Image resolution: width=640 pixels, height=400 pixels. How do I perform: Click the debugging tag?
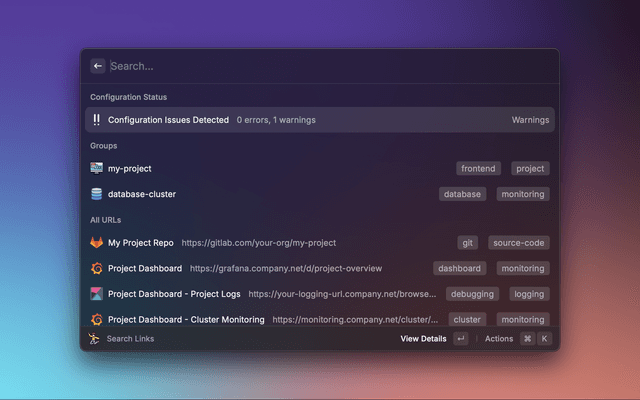471,294
